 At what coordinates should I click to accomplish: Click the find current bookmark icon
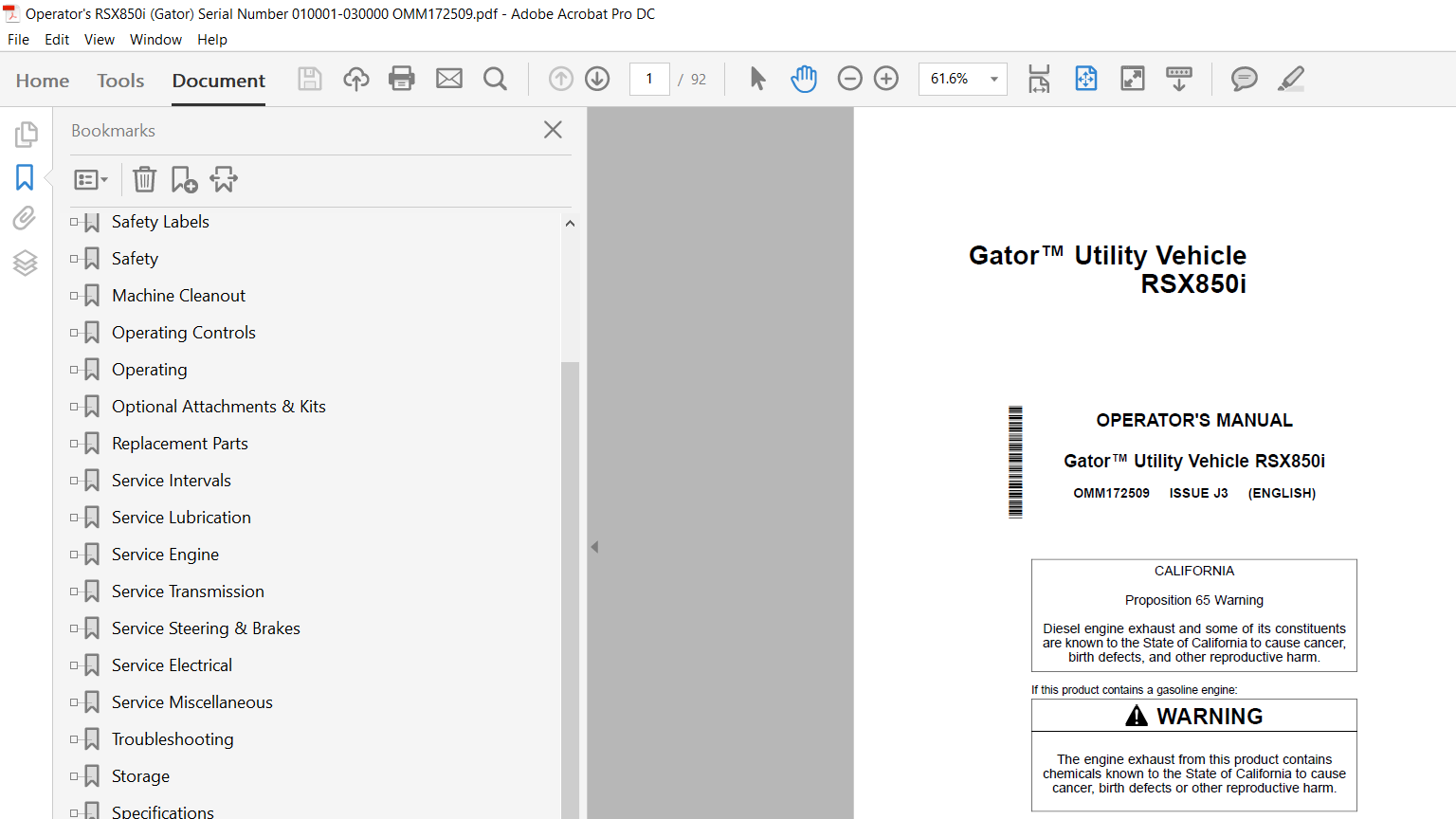tap(224, 179)
